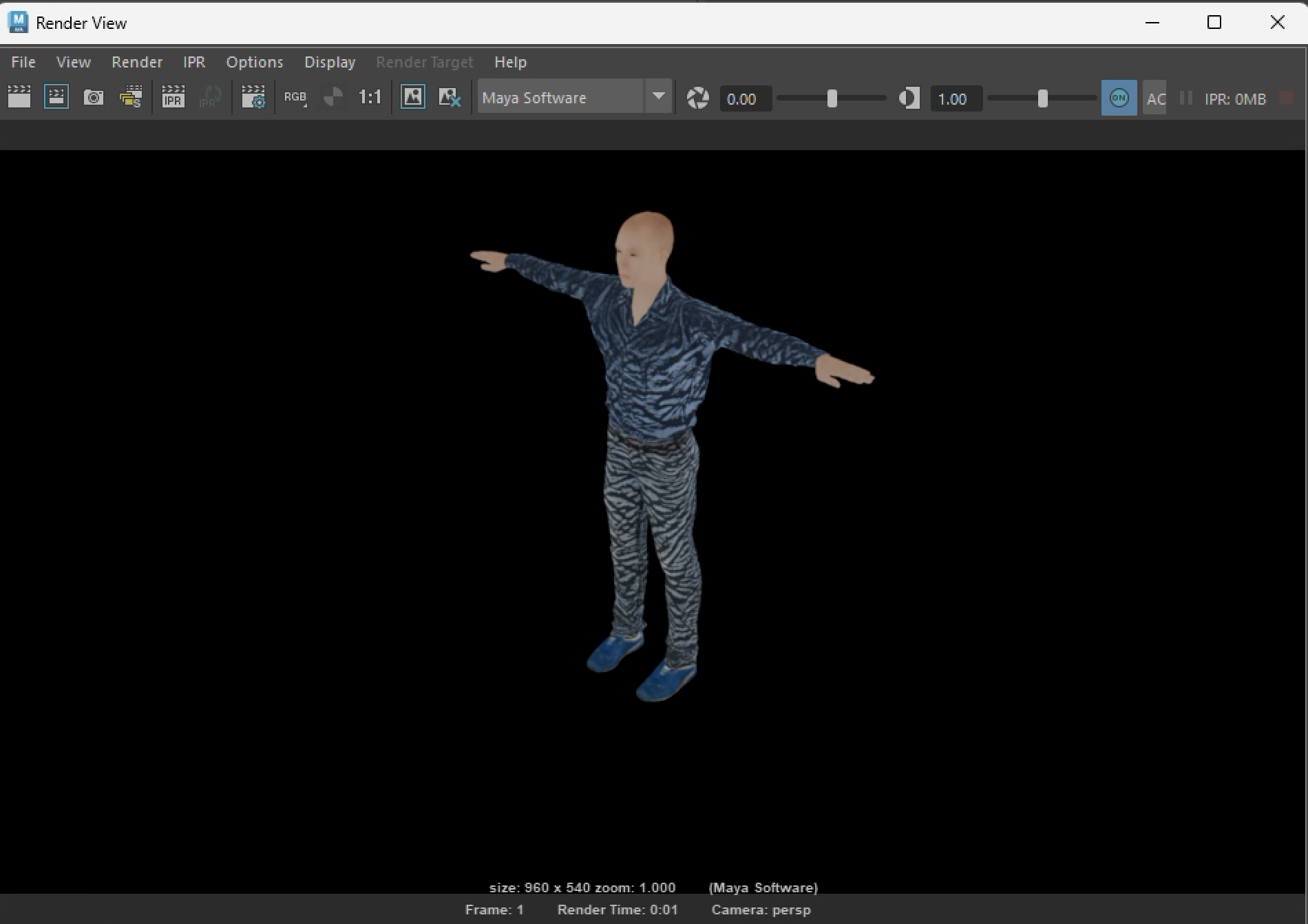Click the Redo Previous Render clapperboard icon
1308x924 pixels.
[19, 98]
